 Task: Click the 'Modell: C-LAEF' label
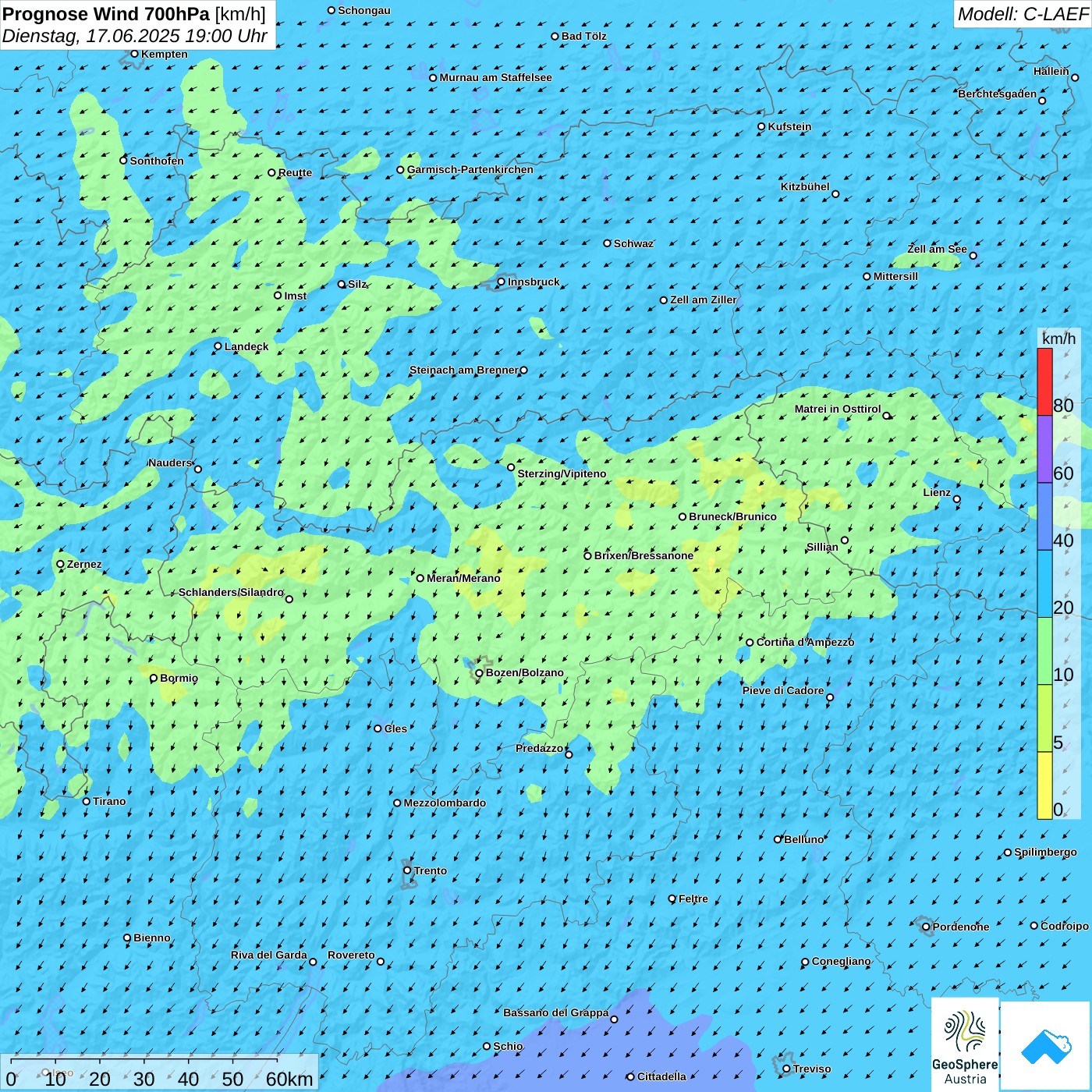(1023, 14)
